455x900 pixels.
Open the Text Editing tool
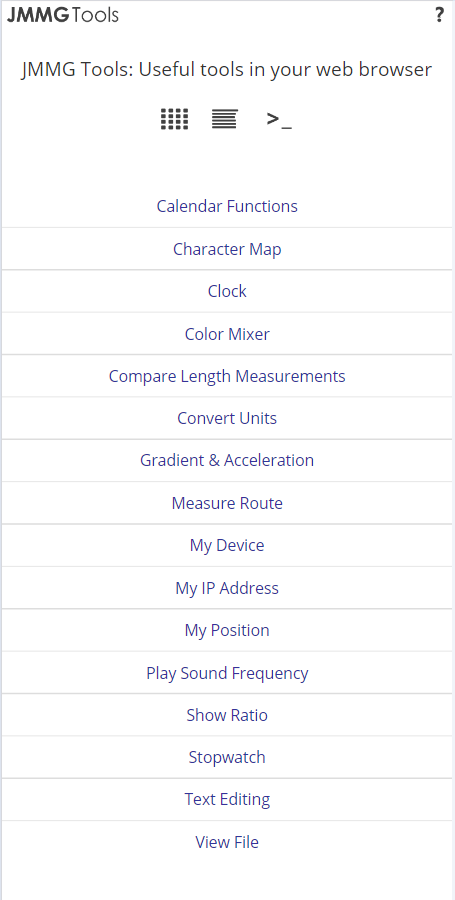coord(227,800)
